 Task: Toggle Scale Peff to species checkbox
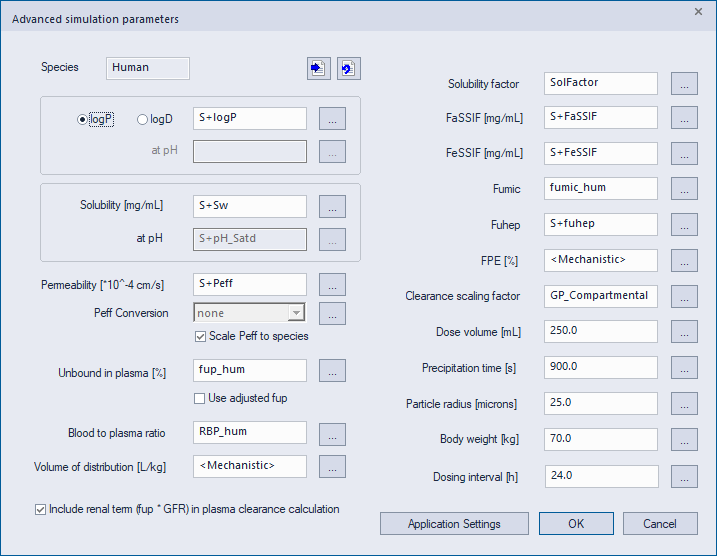click(200, 337)
